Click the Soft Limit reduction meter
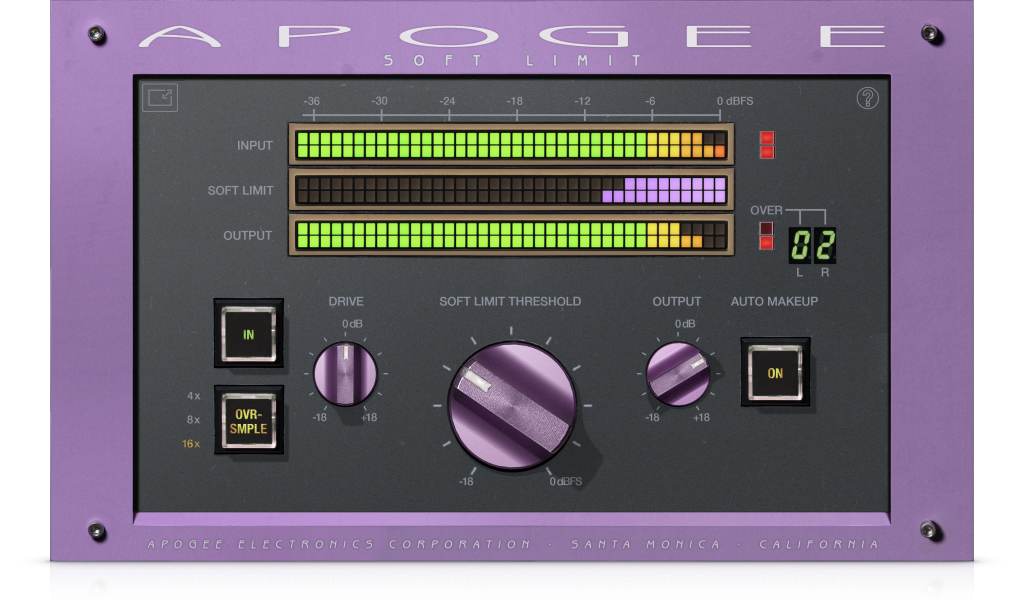The height and width of the screenshot is (612, 1024). click(x=511, y=190)
